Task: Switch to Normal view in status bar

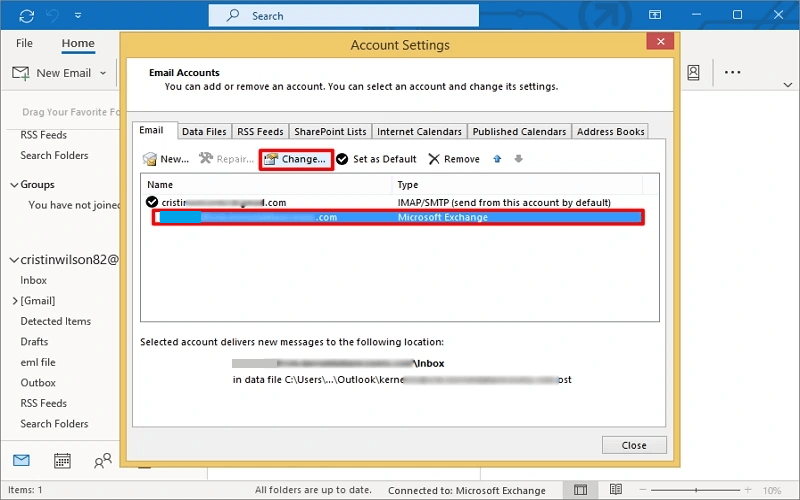Action: point(580,490)
